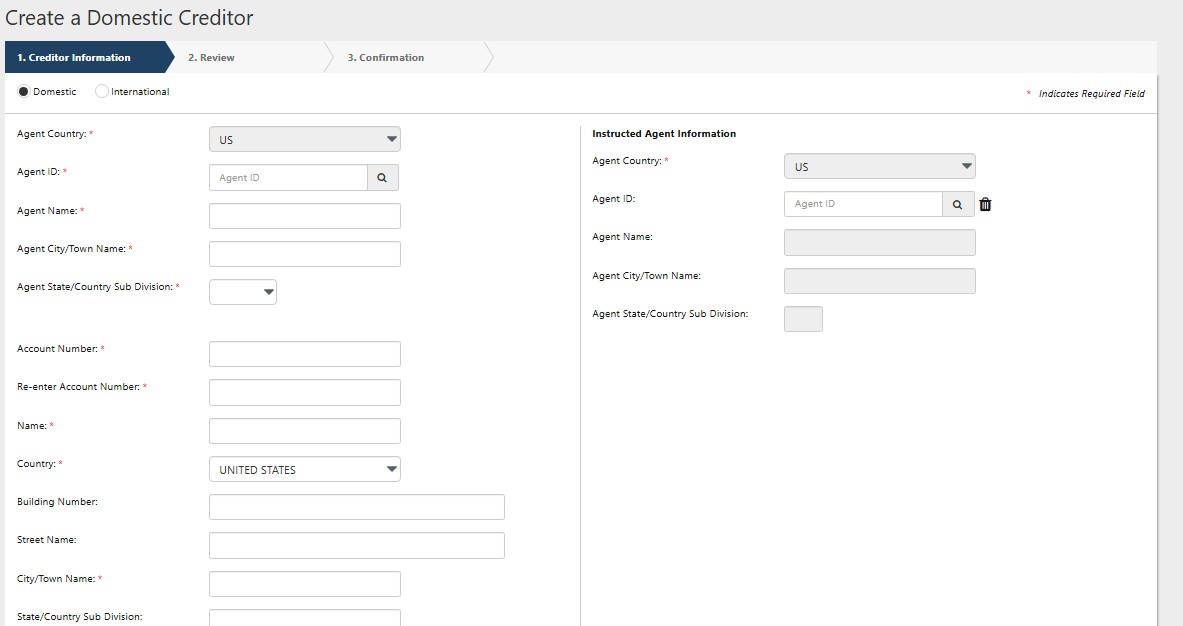
Task: Click the Instructed Agent ID text field
Action: [863, 204]
